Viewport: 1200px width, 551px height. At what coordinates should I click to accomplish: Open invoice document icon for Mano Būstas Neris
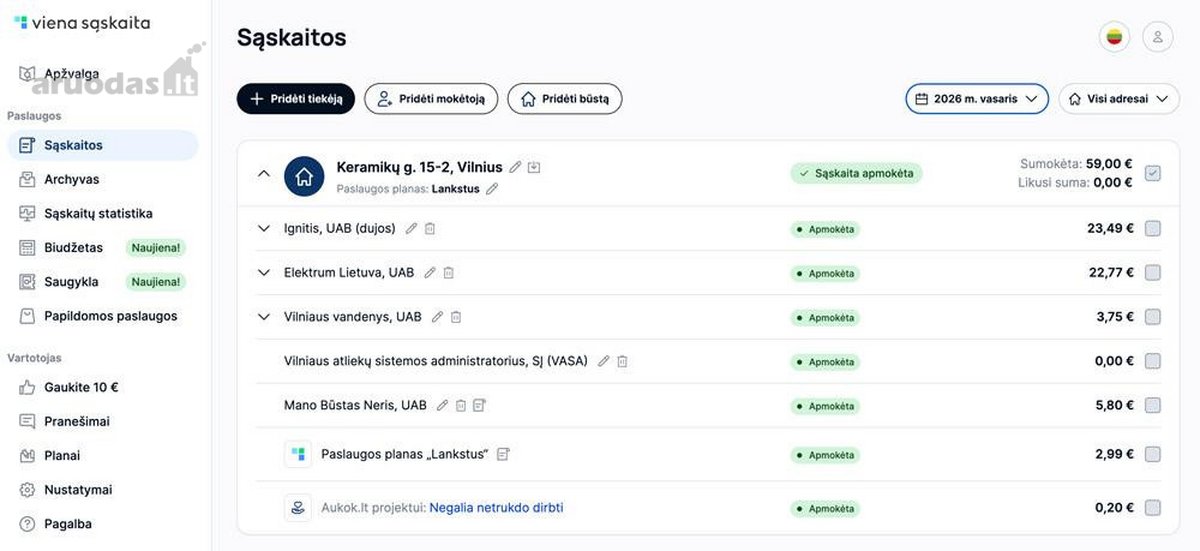coord(479,405)
